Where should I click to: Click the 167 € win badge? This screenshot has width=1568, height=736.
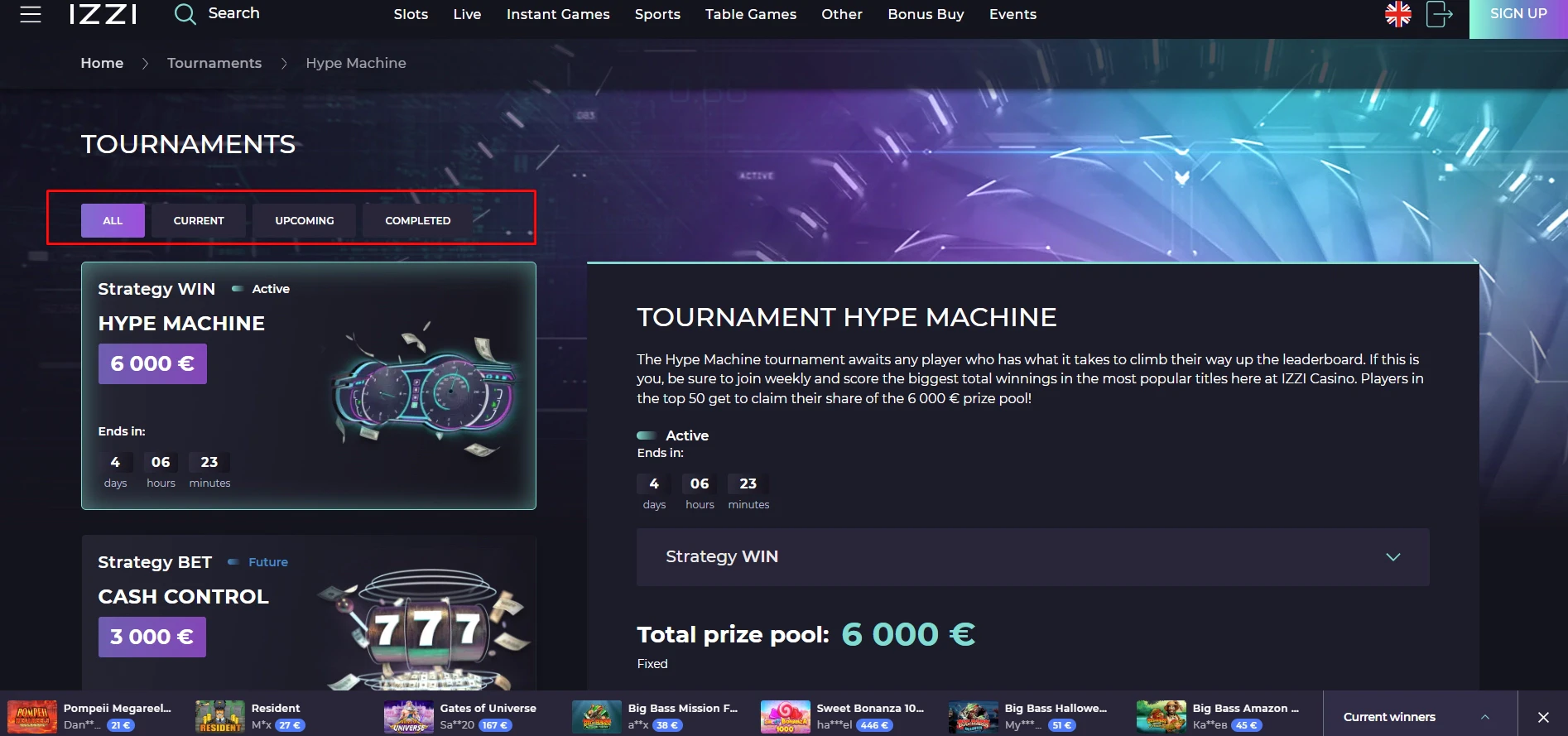click(x=495, y=725)
